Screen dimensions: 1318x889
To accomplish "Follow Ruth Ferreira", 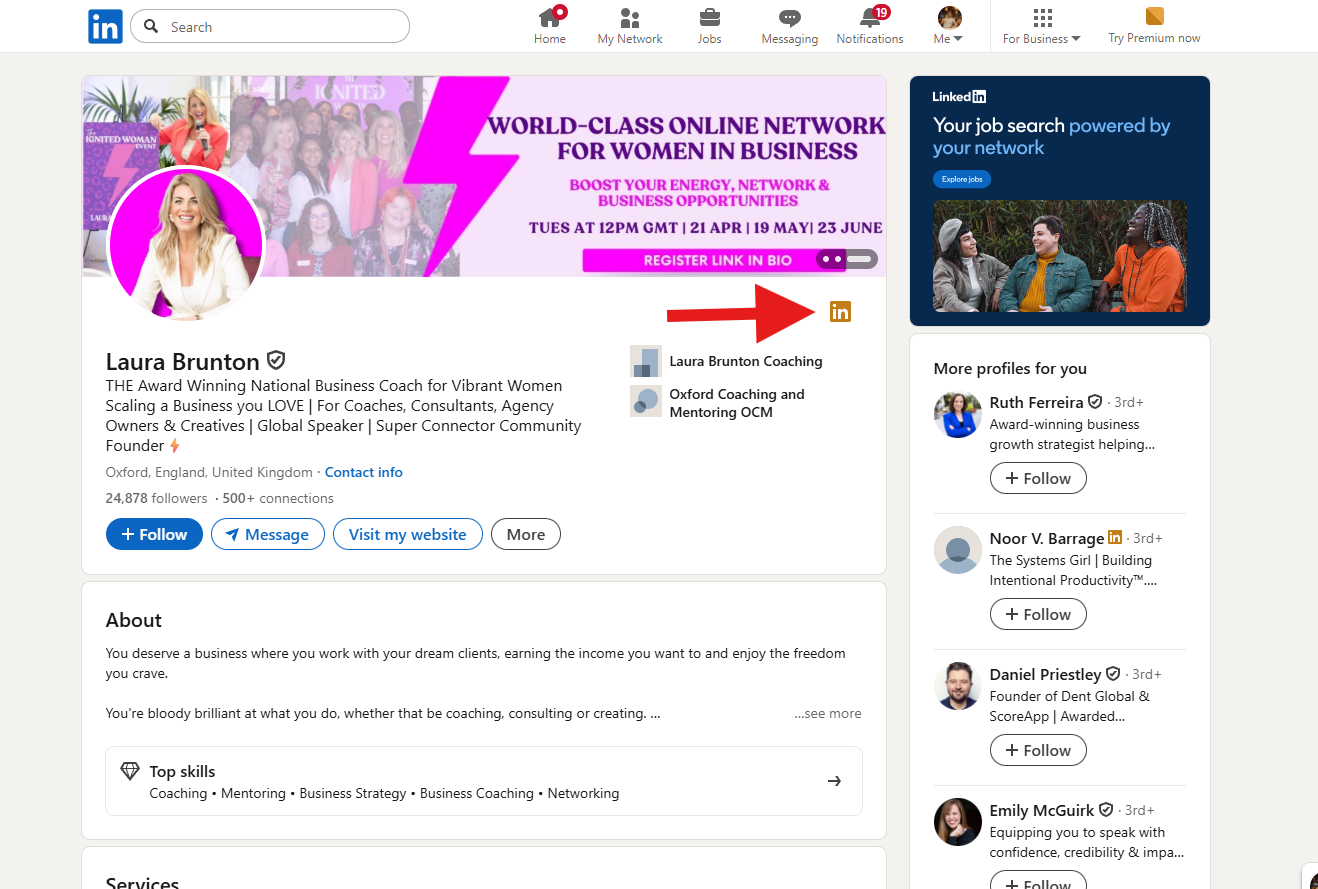I will 1038,478.
